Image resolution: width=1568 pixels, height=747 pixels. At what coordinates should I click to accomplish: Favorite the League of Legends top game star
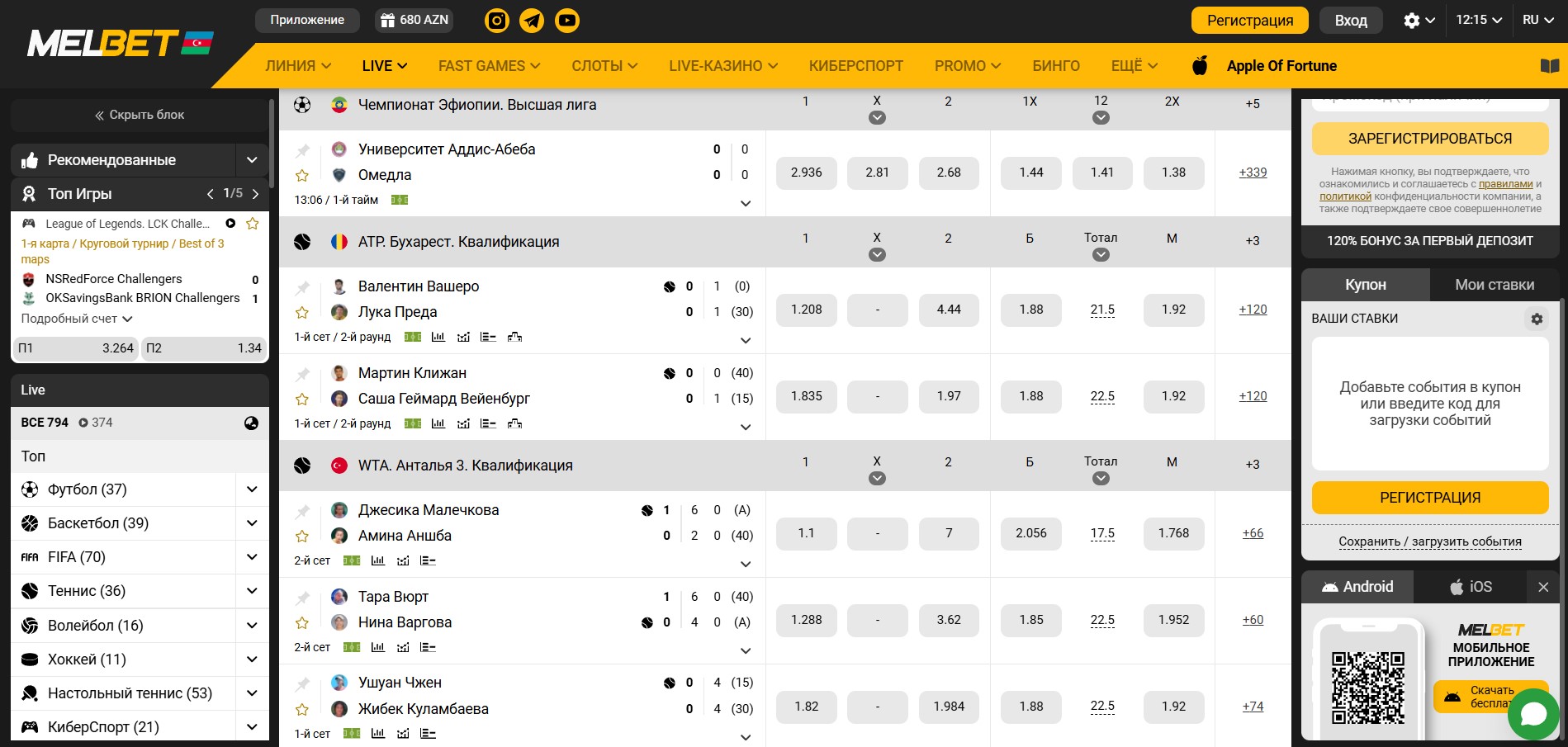coord(253,224)
